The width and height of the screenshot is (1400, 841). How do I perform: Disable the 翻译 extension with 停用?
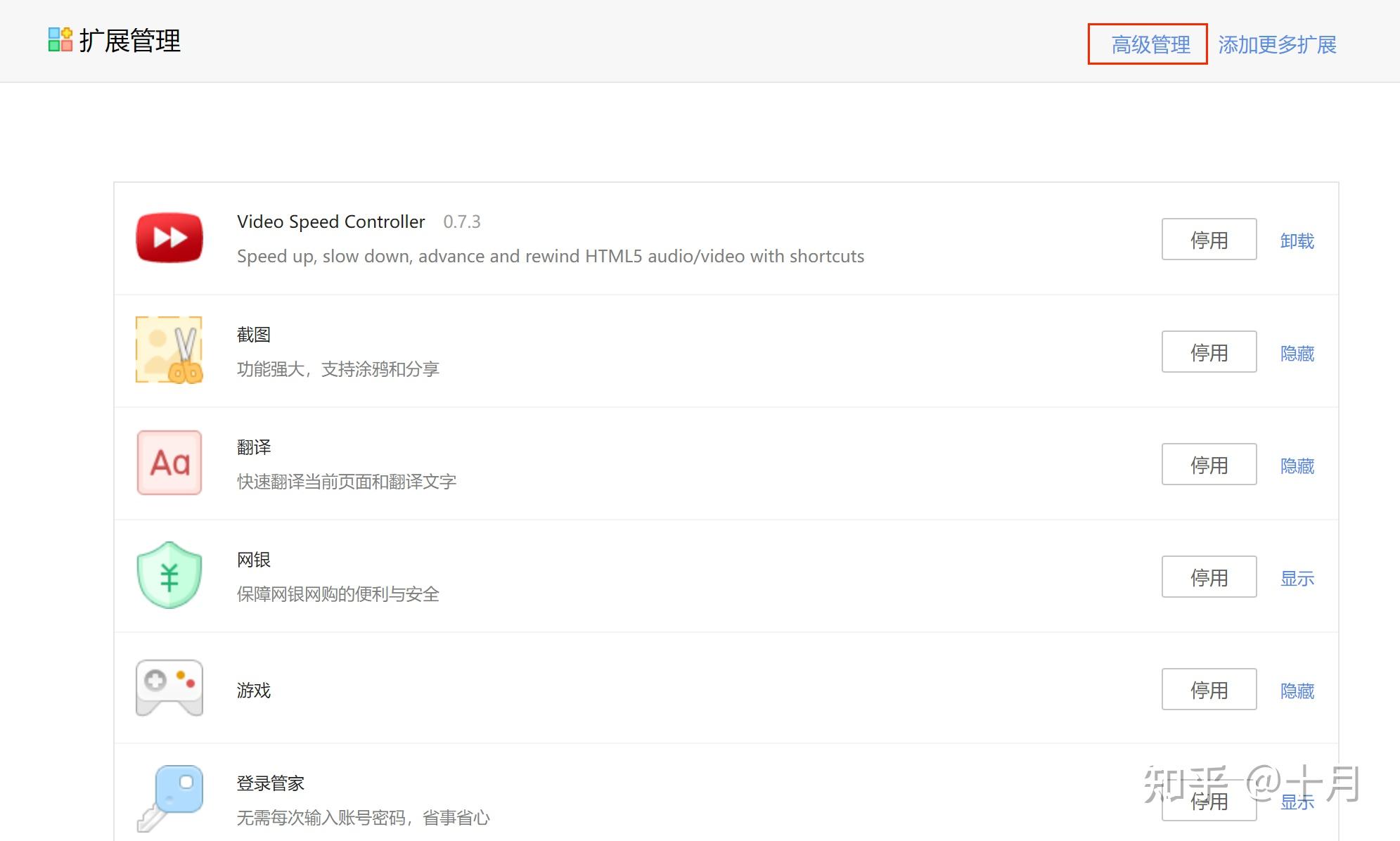click(1208, 464)
